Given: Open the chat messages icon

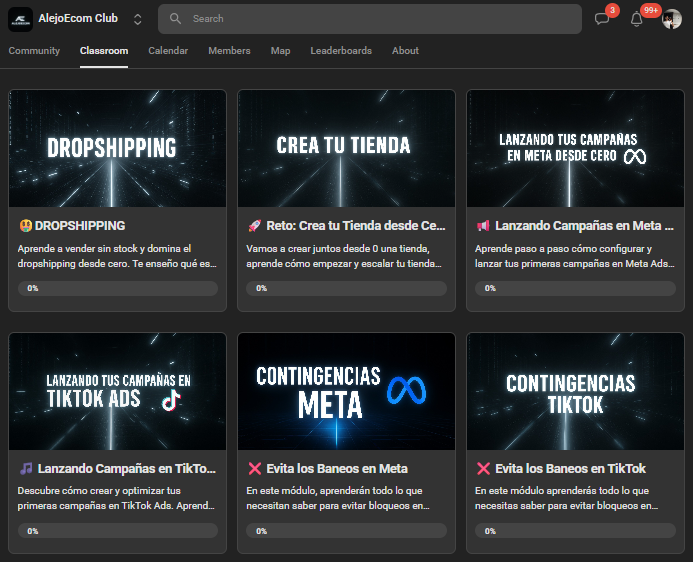Looking at the screenshot, I should tap(602, 19).
